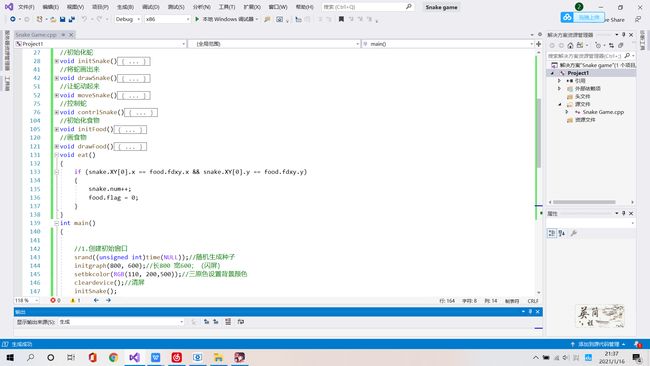Open the output source 生成 dropdown
The image size is (650, 366).
pos(121,322)
